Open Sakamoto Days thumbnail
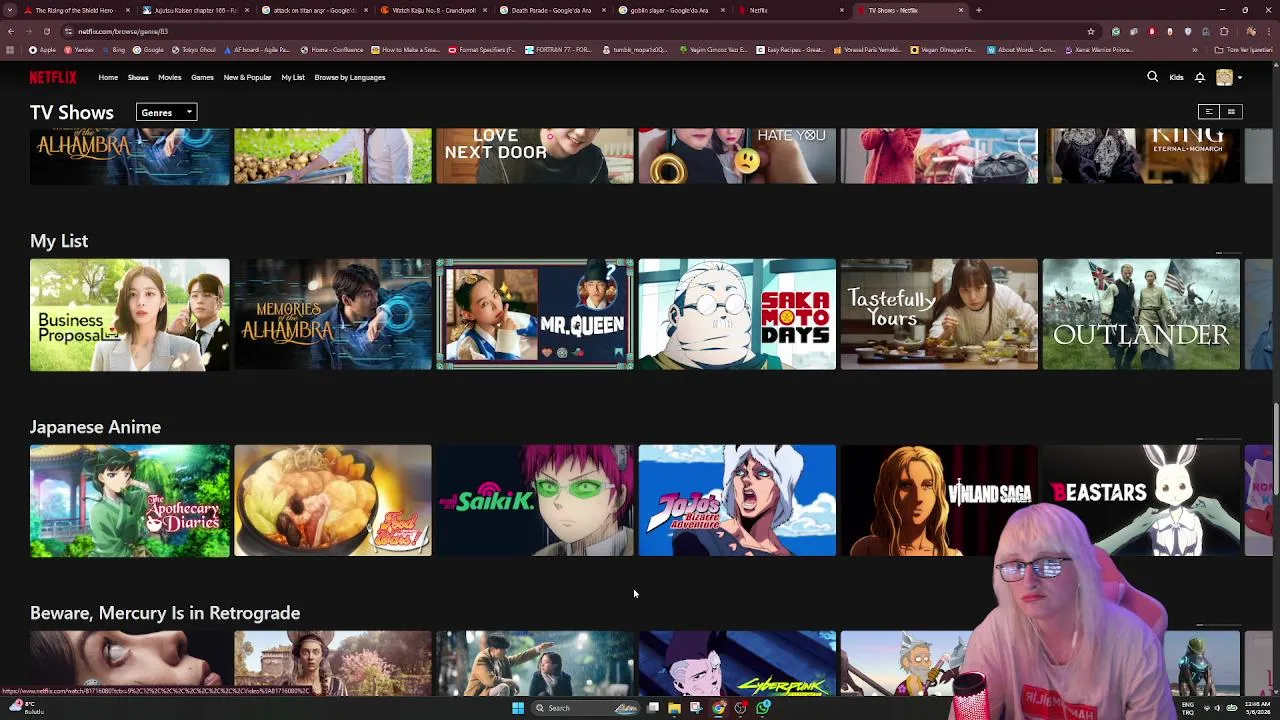 point(737,315)
